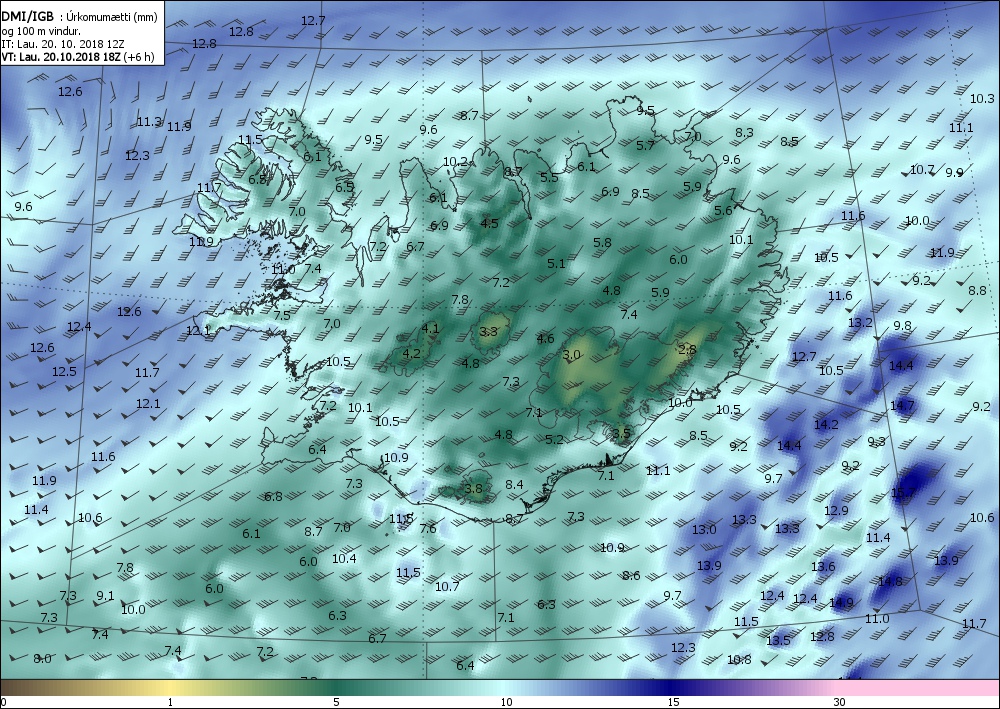Click the 4.1 value on the map
Image resolution: width=1000 pixels, height=709 pixels.
430,328
